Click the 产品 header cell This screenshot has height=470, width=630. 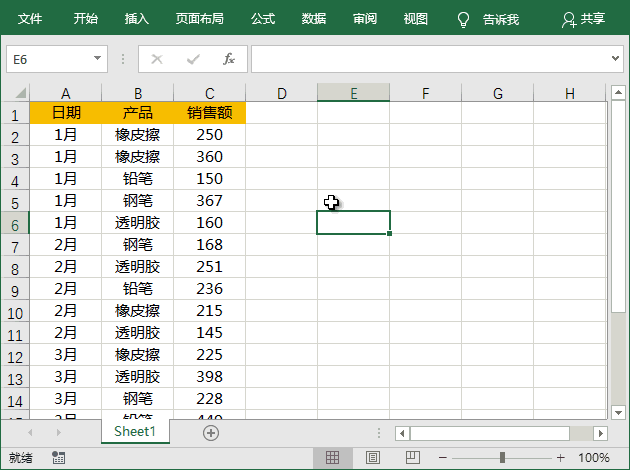pos(138,112)
